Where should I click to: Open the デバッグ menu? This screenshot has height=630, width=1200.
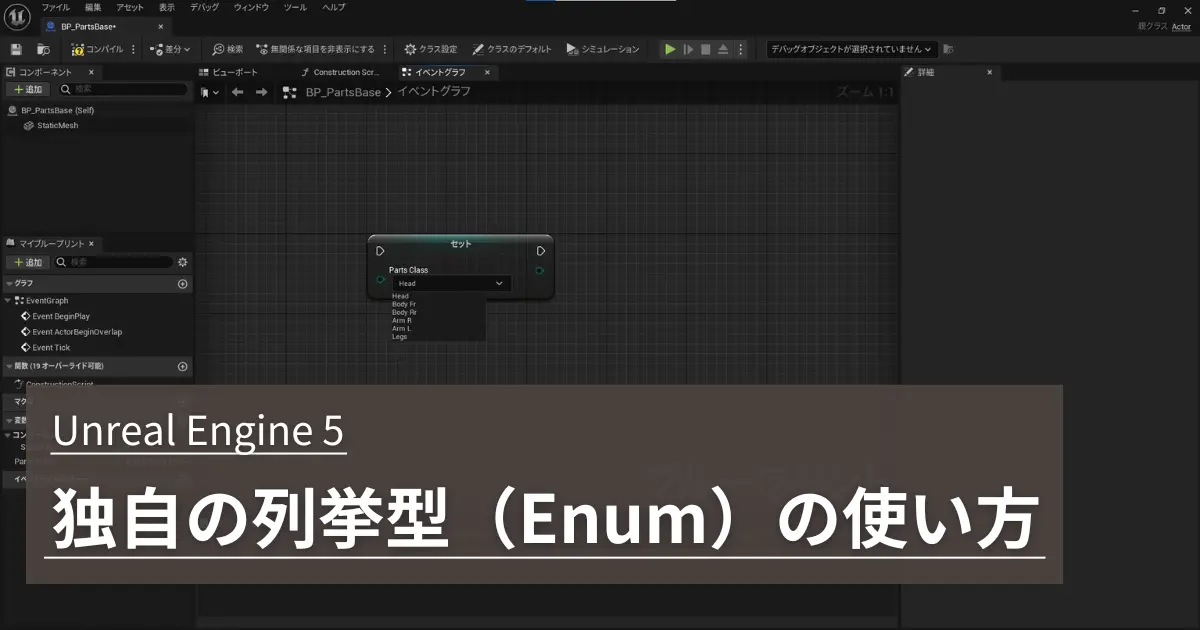(203, 7)
